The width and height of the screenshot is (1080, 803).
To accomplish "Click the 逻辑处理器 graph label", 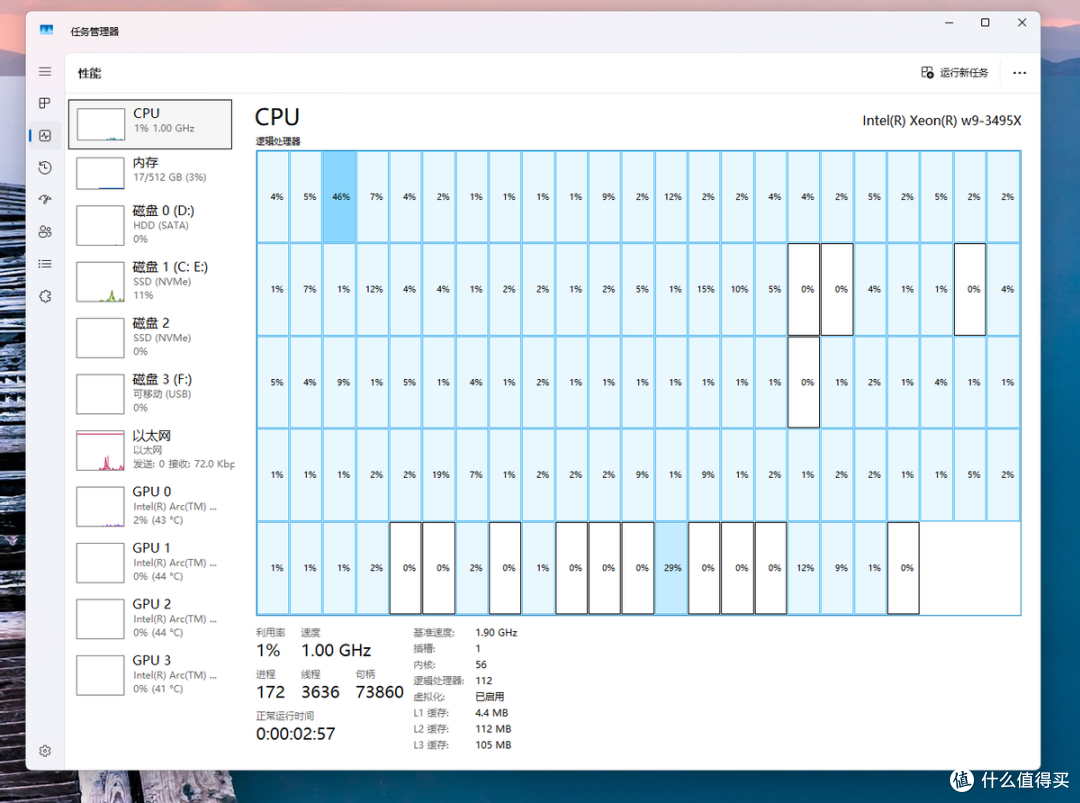I will coord(278,141).
